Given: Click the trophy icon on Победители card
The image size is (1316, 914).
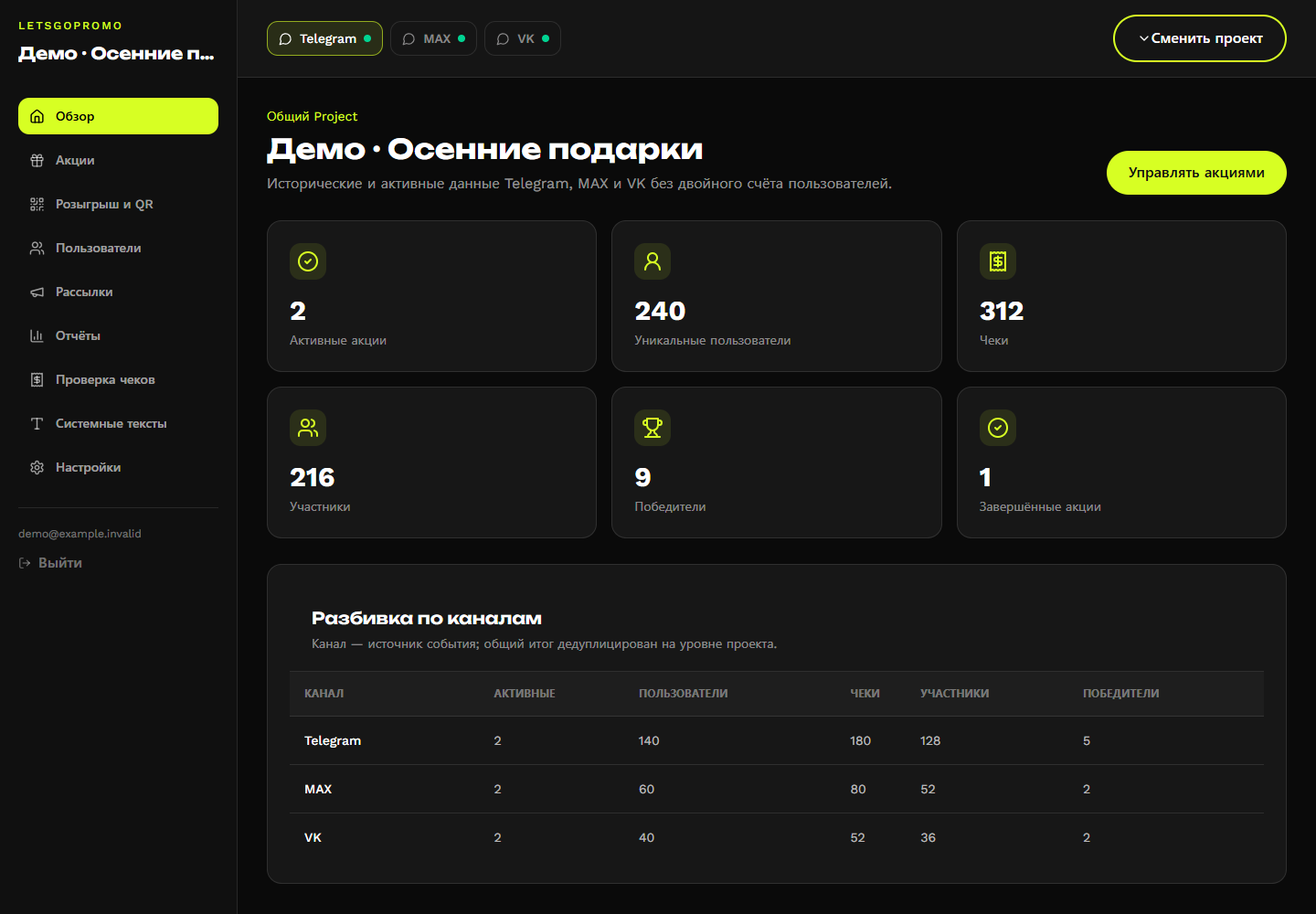Looking at the screenshot, I should point(653,428).
